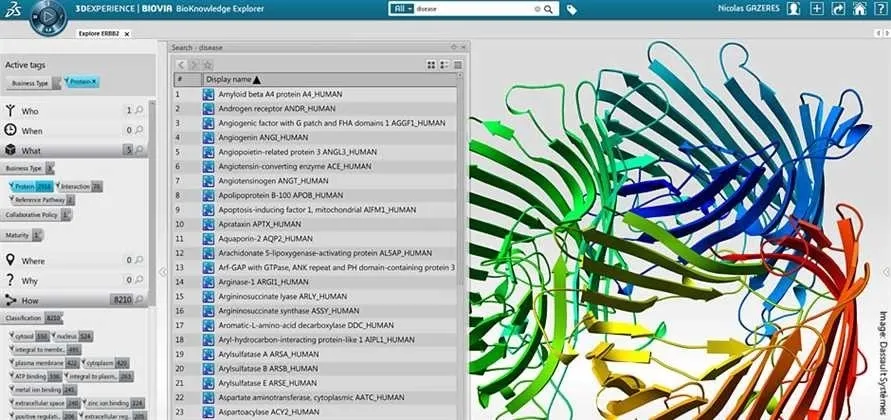The height and width of the screenshot is (420, 891).
Task: Click the add (plus) icon in header
Action: [x=816, y=9]
